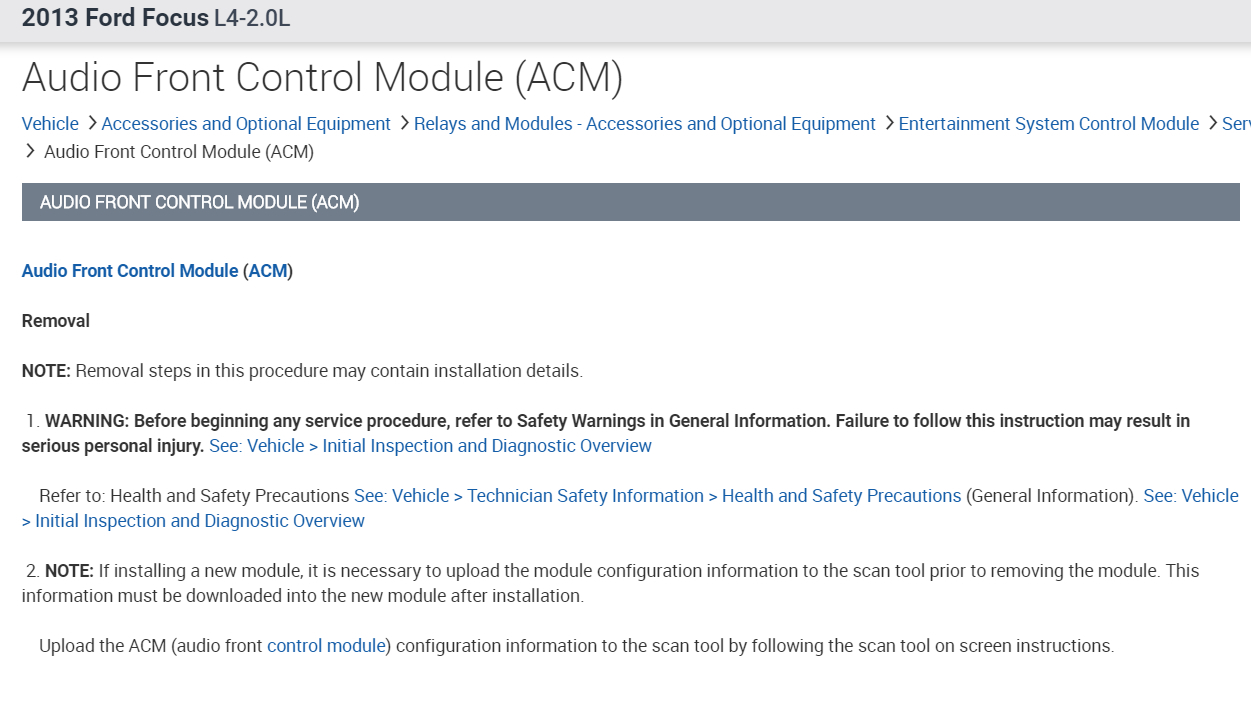This screenshot has height=712, width=1251.
Task: Select current Audio Front Control Module (ACM) breadcrumb
Action: (x=179, y=152)
